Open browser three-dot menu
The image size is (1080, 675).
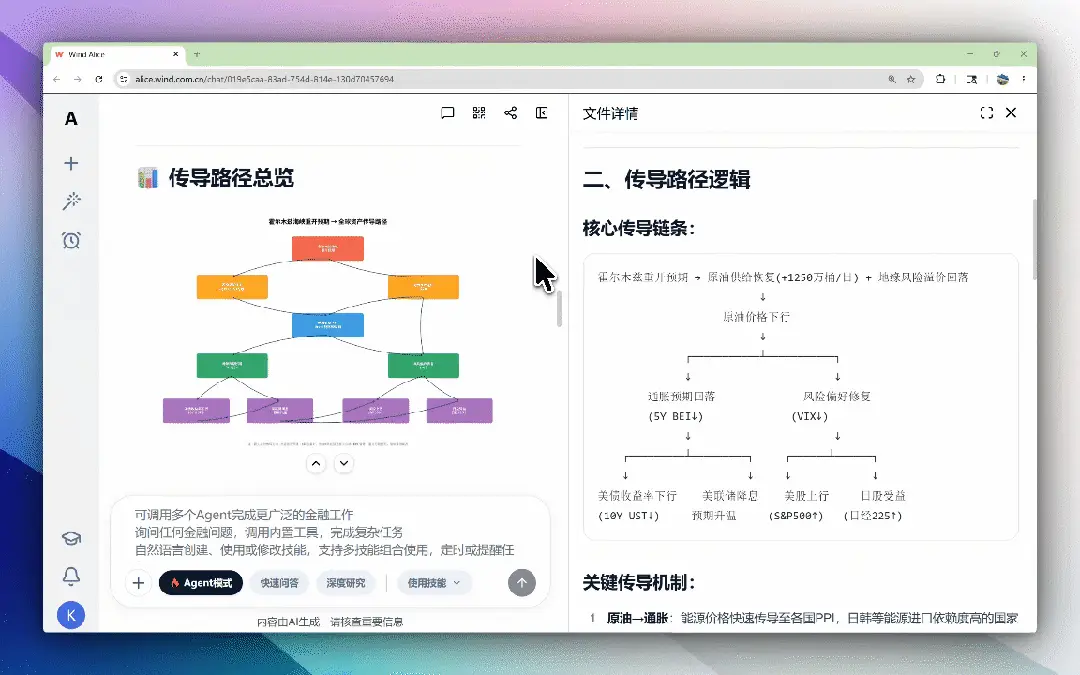coord(1024,79)
